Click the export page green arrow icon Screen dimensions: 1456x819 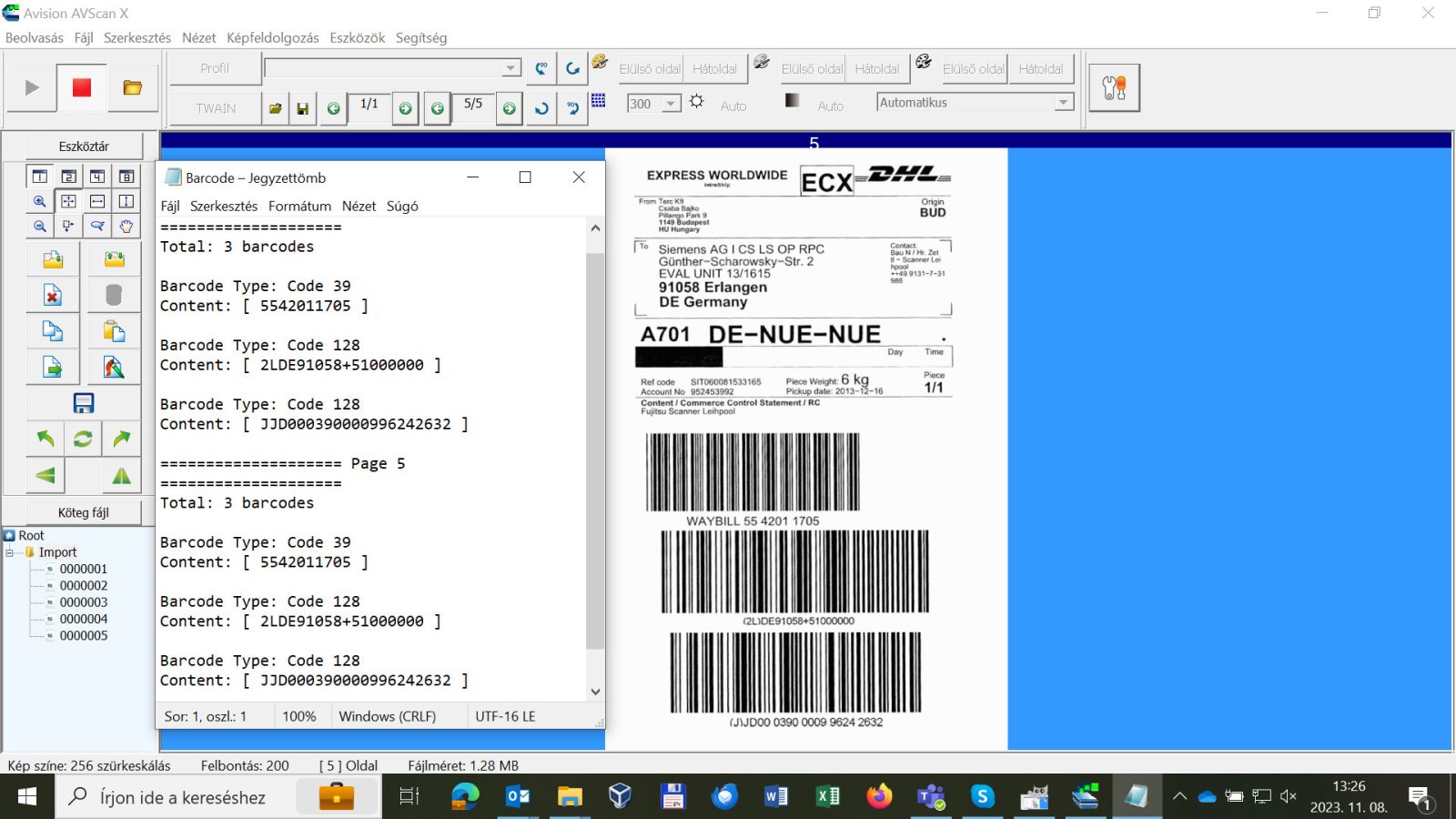(53, 368)
